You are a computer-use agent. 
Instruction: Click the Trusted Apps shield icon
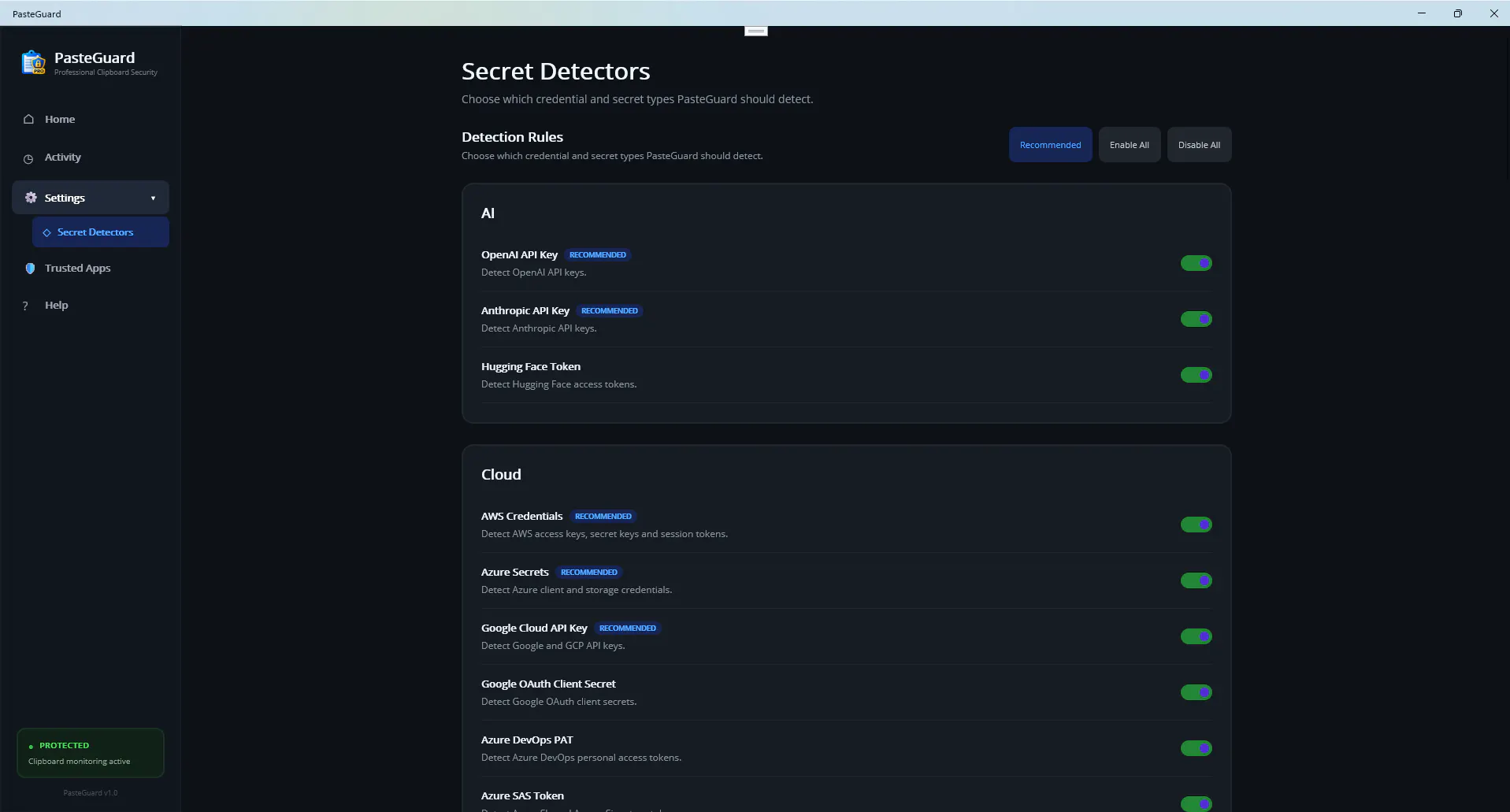(30, 269)
